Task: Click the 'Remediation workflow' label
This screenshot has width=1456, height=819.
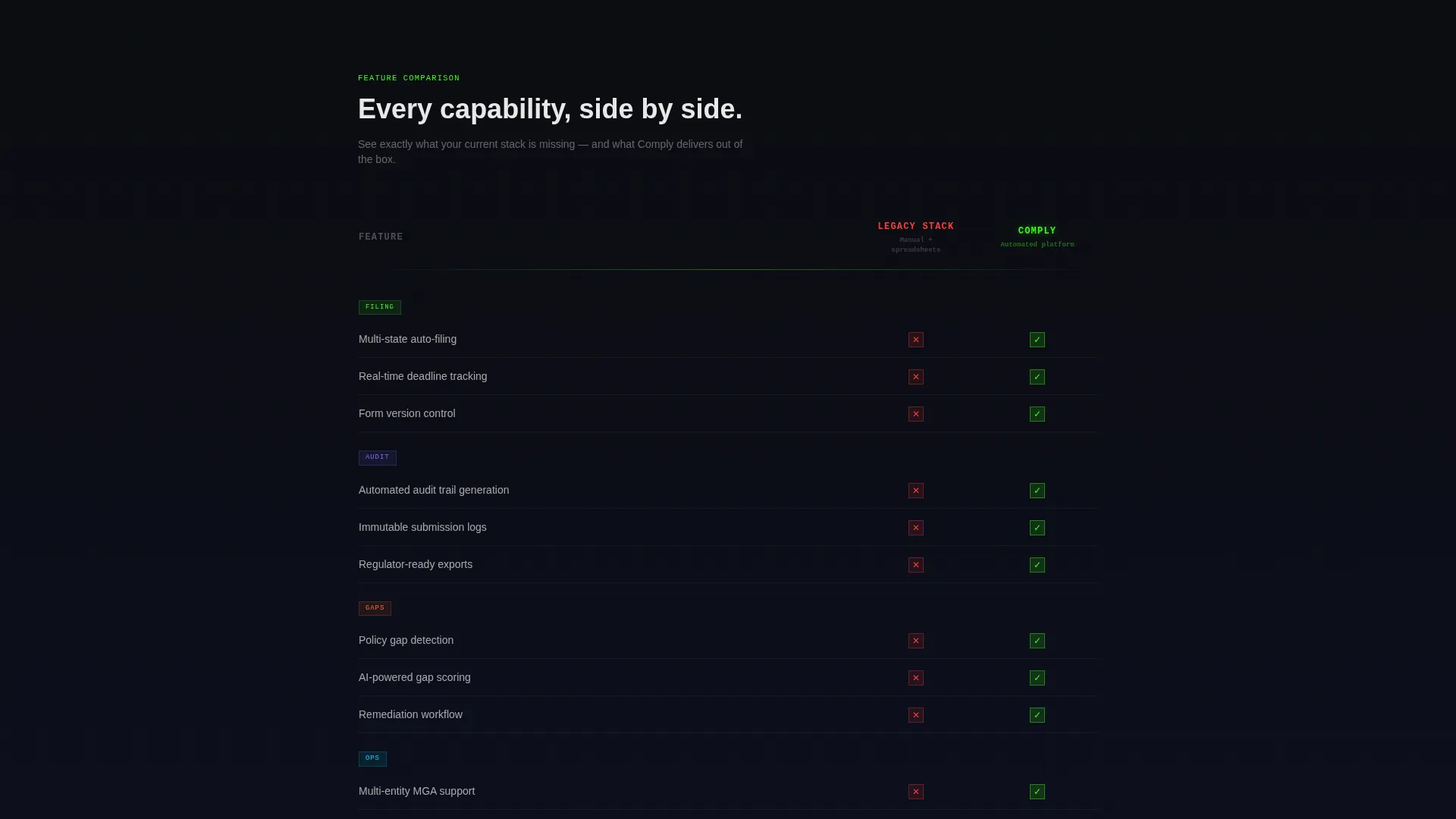Action: pyautogui.click(x=410, y=714)
